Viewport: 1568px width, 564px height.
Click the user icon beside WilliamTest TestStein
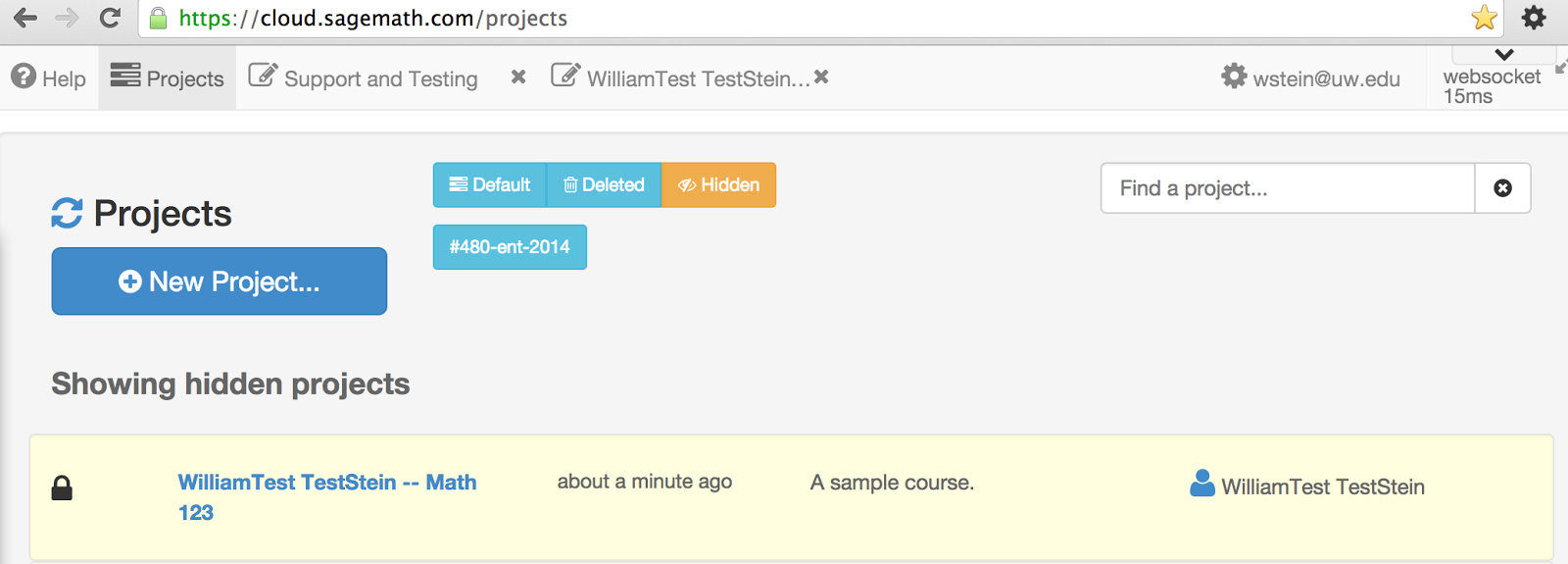[1202, 484]
